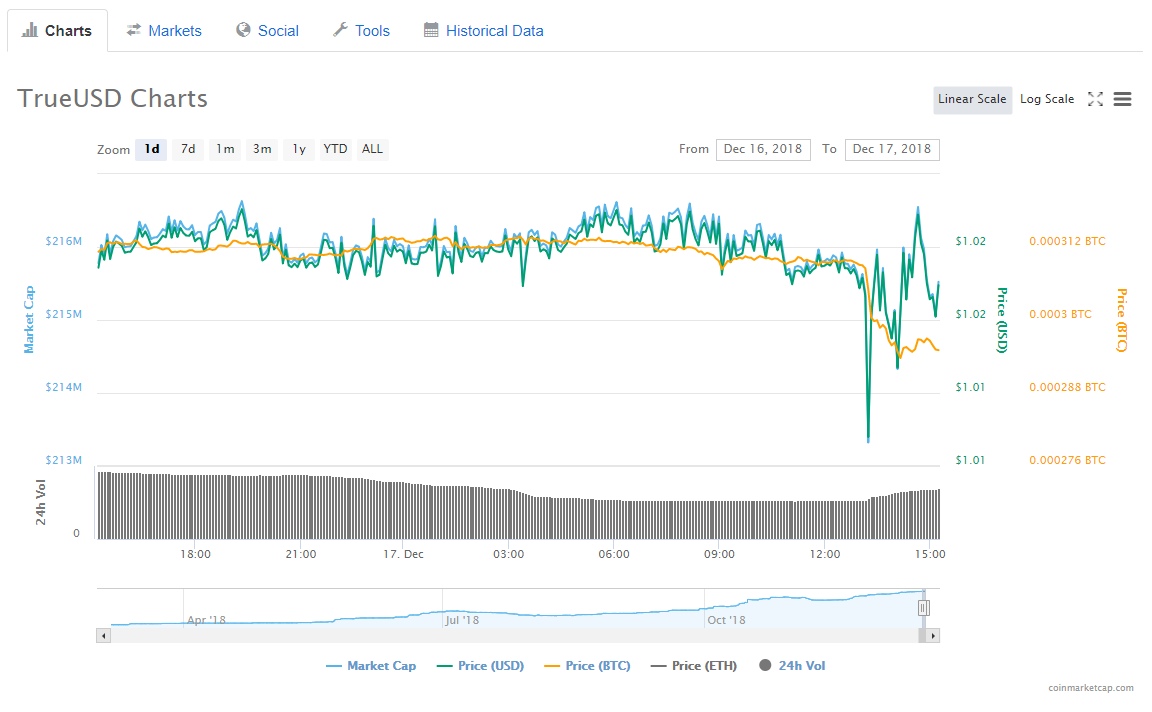Image resolution: width=1152 pixels, height=712 pixels.
Task: Click the wrench Tools icon
Action: (x=340, y=30)
